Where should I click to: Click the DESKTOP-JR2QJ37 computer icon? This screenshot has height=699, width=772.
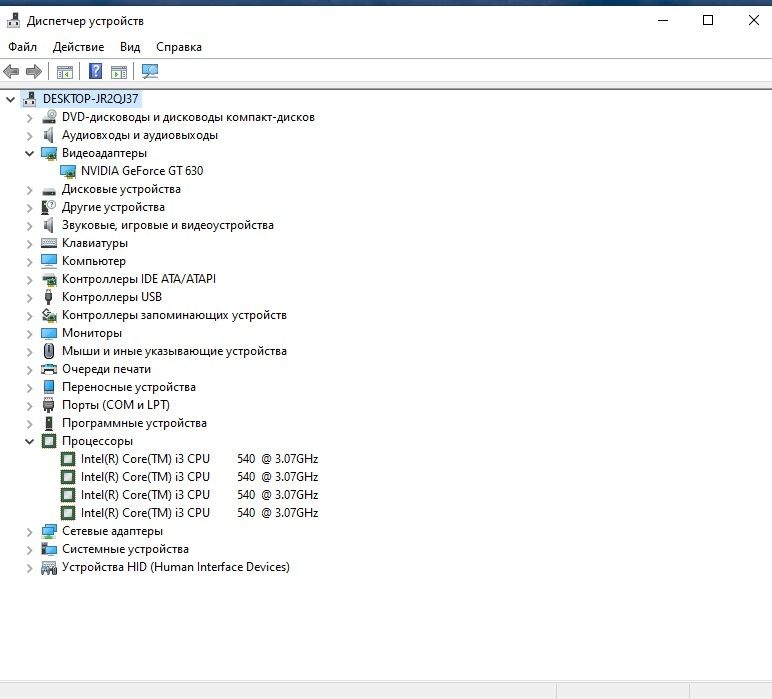30,99
